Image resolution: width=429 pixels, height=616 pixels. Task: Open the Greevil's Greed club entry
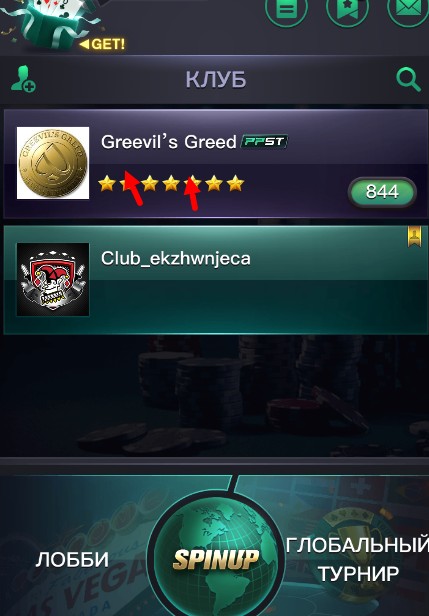[x=216, y=163]
